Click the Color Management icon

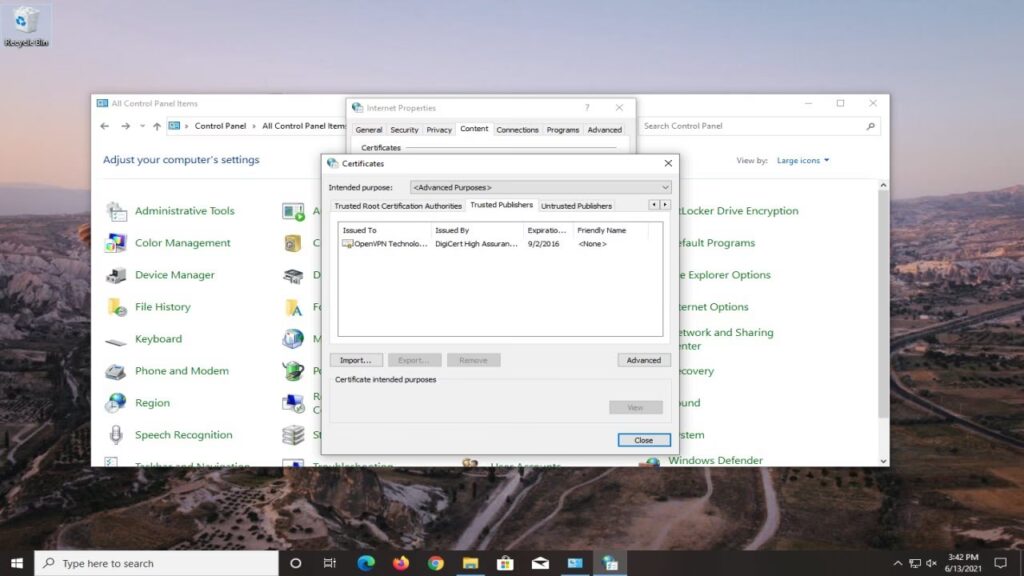117,243
